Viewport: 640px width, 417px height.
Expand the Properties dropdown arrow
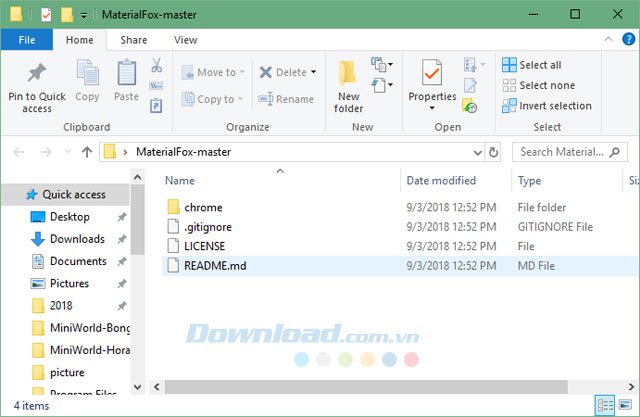(x=432, y=108)
